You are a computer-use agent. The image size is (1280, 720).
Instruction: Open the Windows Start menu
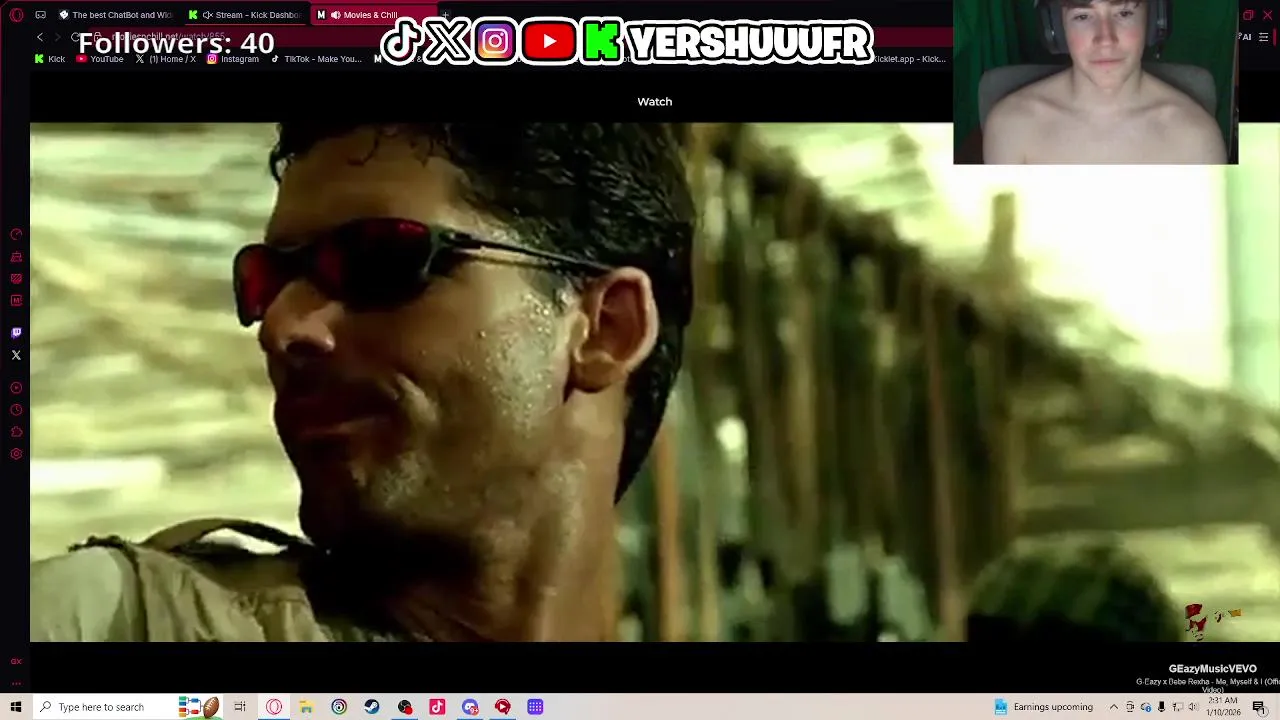(16, 707)
